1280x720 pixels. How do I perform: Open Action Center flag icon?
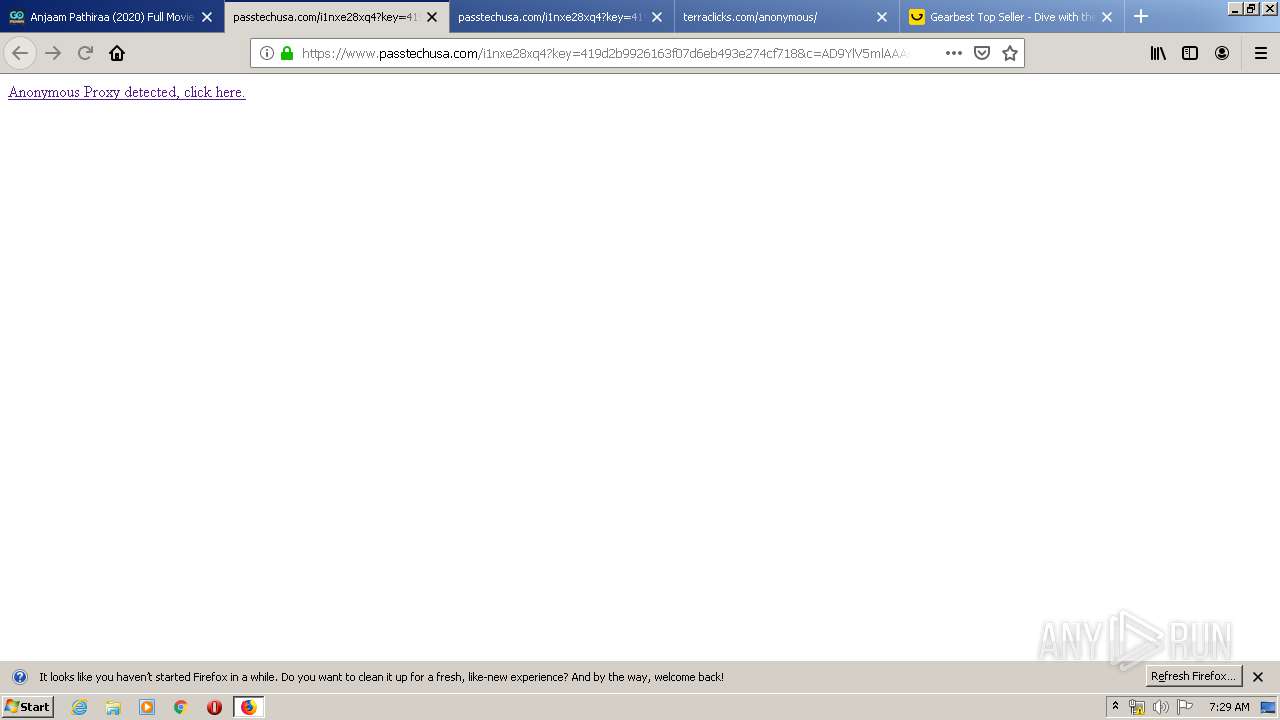pos(1185,707)
